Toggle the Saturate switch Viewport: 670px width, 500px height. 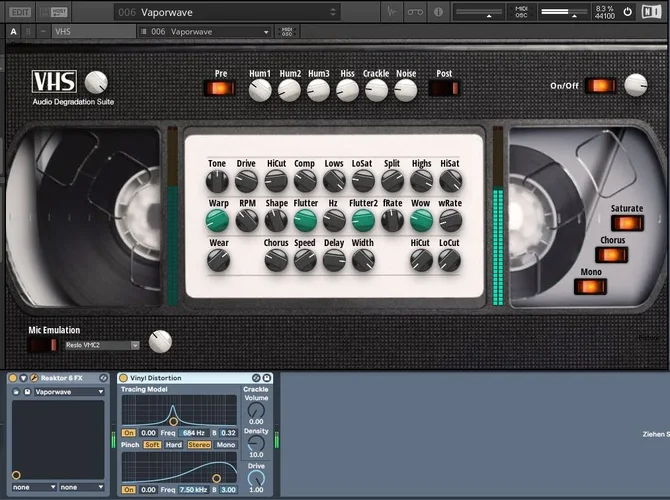[627, 223]
